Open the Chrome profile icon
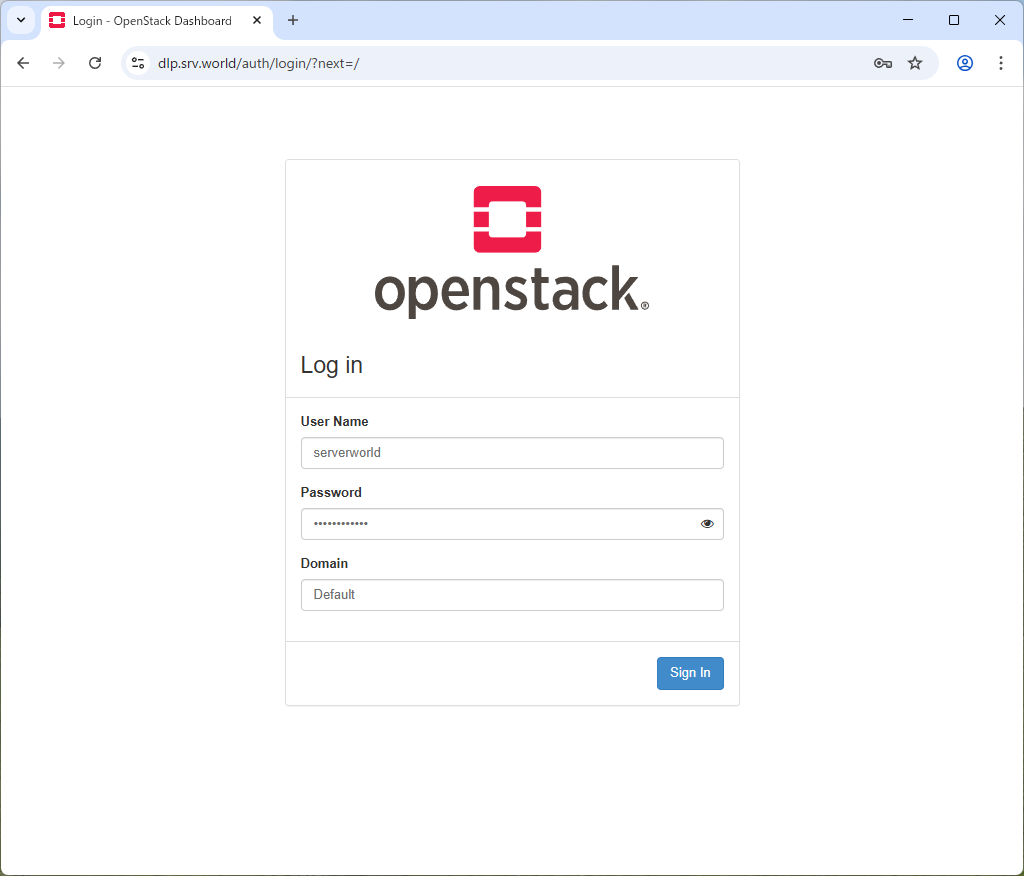Viewport: 1024px width, 876px height. coord(965,63)
